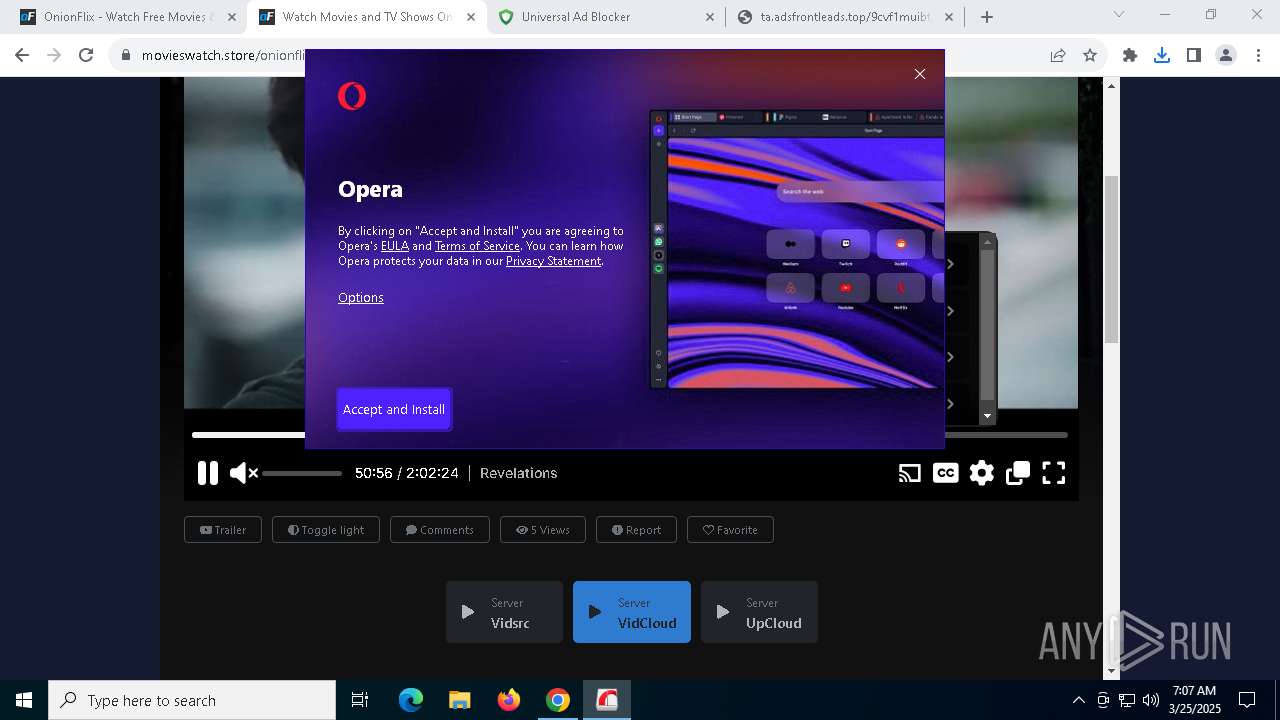Enable picture-in-picture mode icon
1280x720 pixels.
tap(1018, 473)
